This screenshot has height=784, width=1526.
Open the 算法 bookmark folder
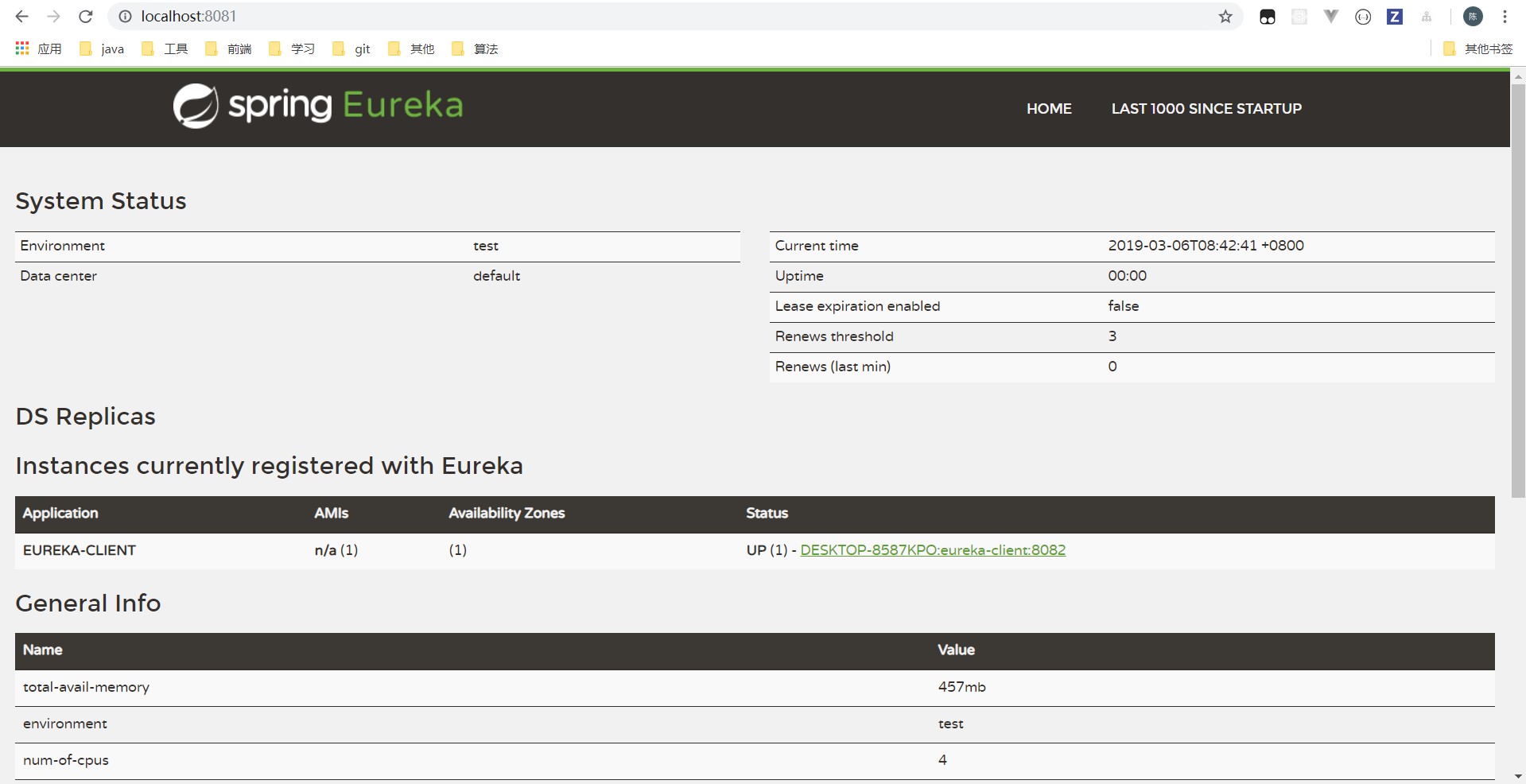click(x=475, y=49)
